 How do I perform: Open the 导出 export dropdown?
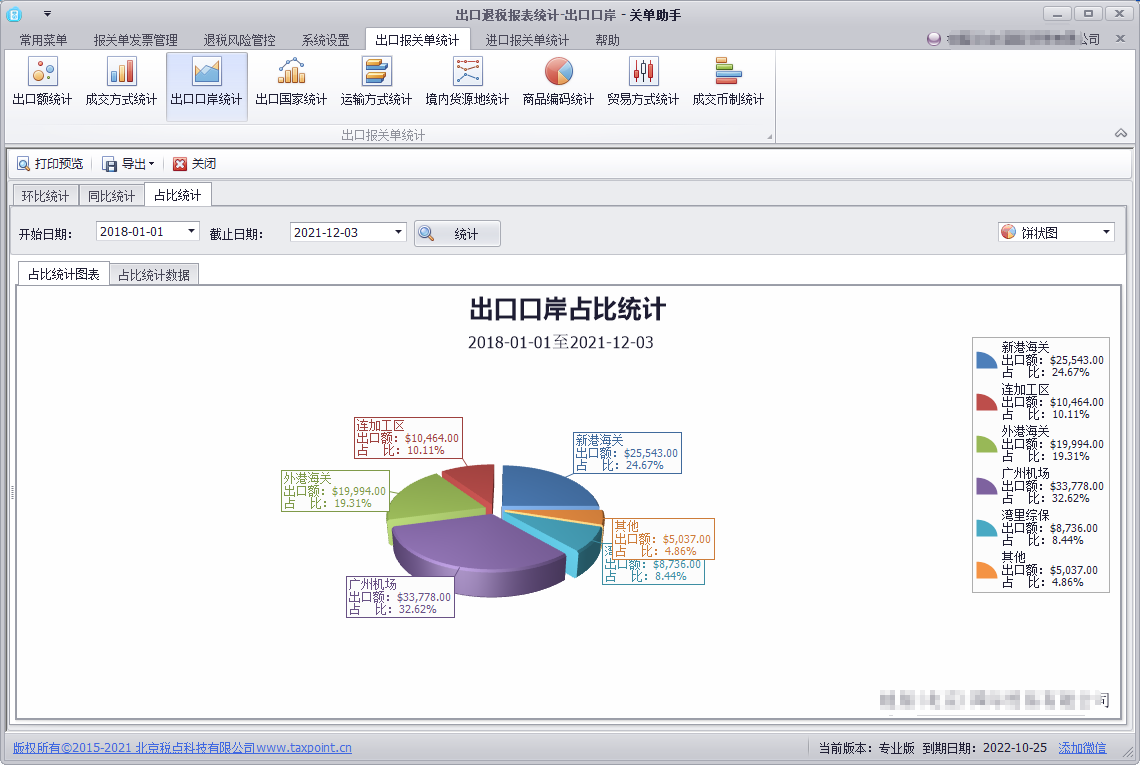click(129, 164)
